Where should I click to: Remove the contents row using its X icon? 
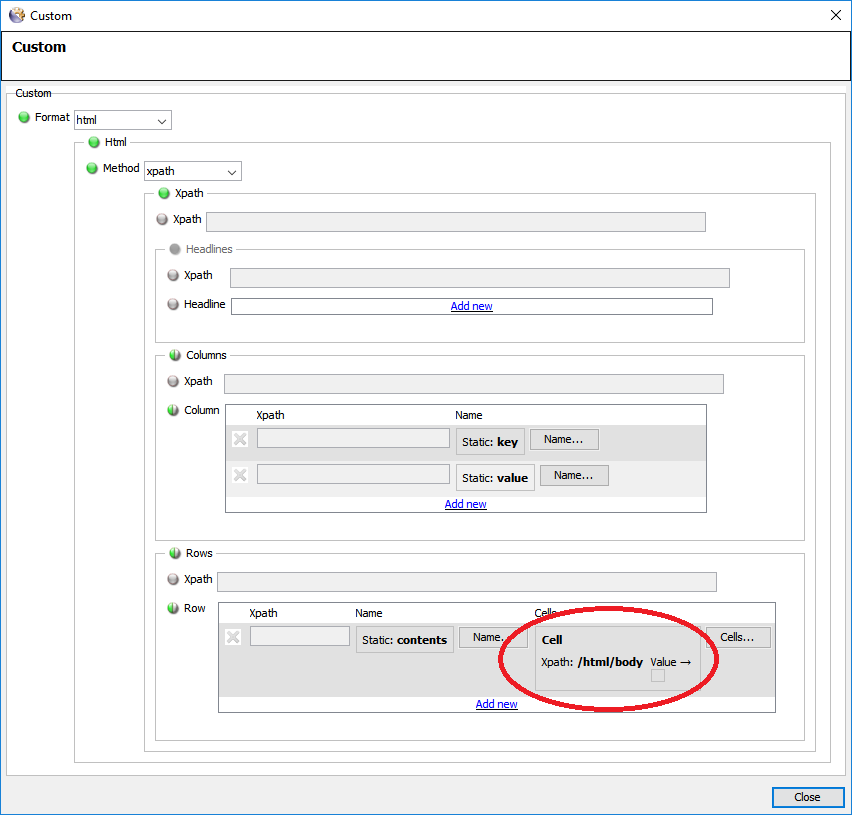coord(233,637)
